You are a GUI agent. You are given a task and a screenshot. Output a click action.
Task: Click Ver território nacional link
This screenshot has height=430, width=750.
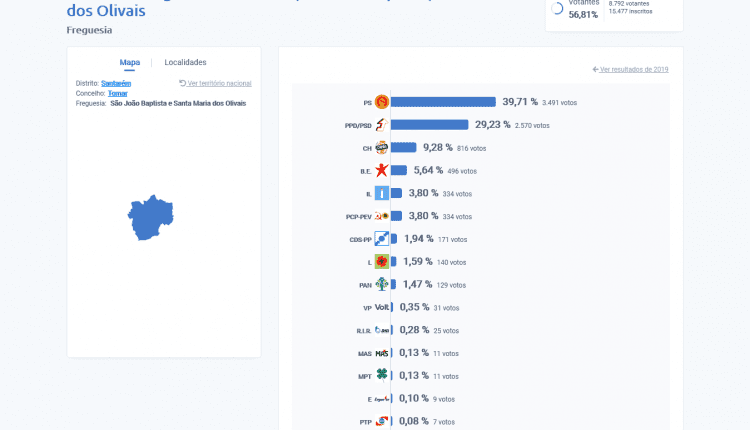click(215, 83)
